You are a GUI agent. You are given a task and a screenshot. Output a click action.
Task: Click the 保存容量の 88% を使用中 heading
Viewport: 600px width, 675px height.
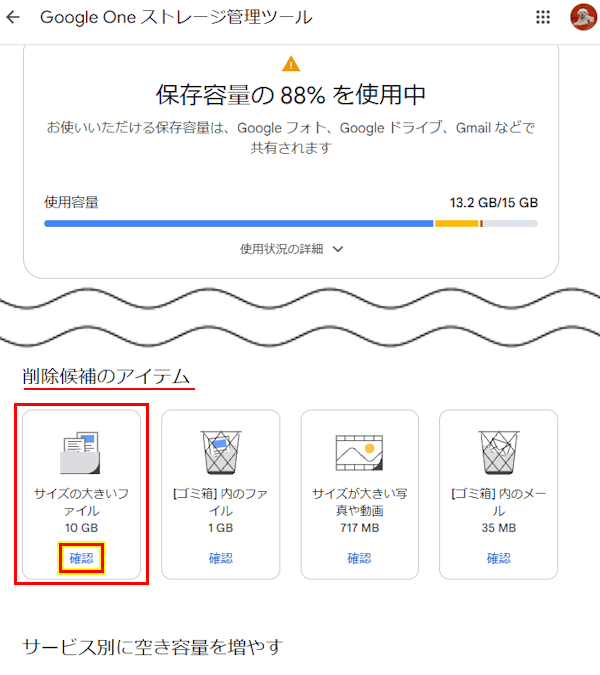[291, 95]
